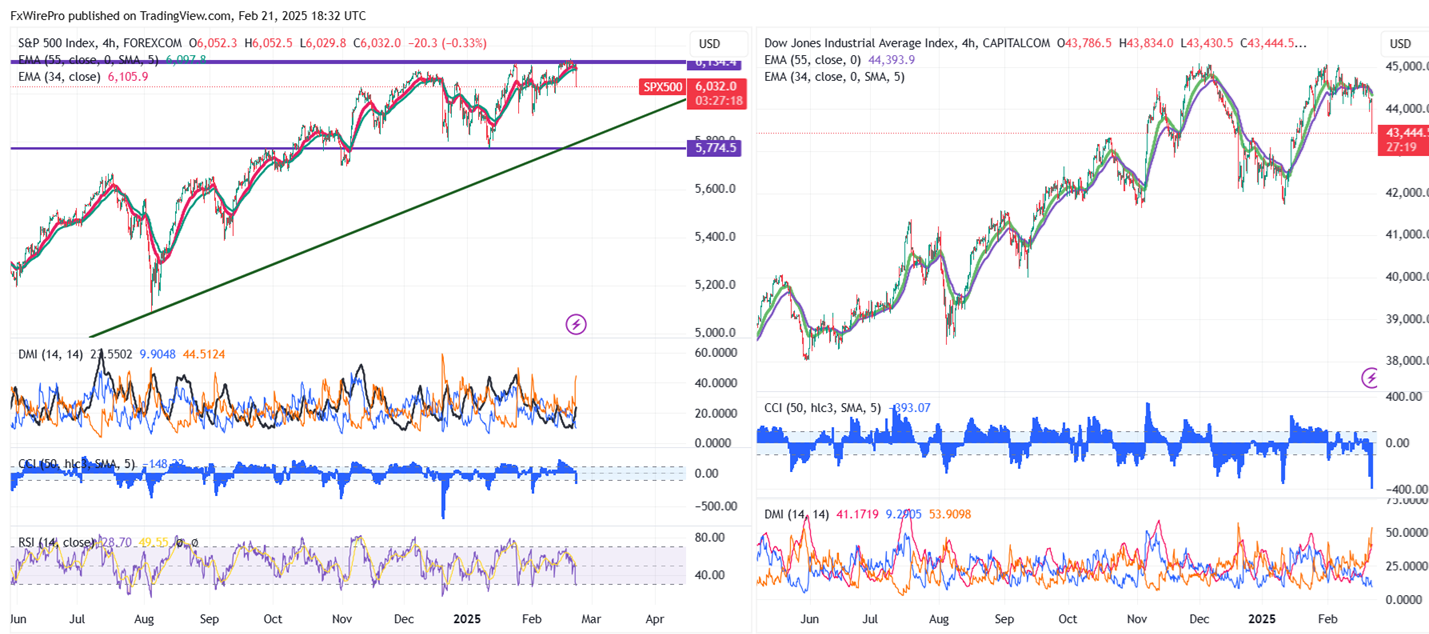Click the 42,000.0 level on Dow price axis
1429x634 pixels.
pos(1405,193)
